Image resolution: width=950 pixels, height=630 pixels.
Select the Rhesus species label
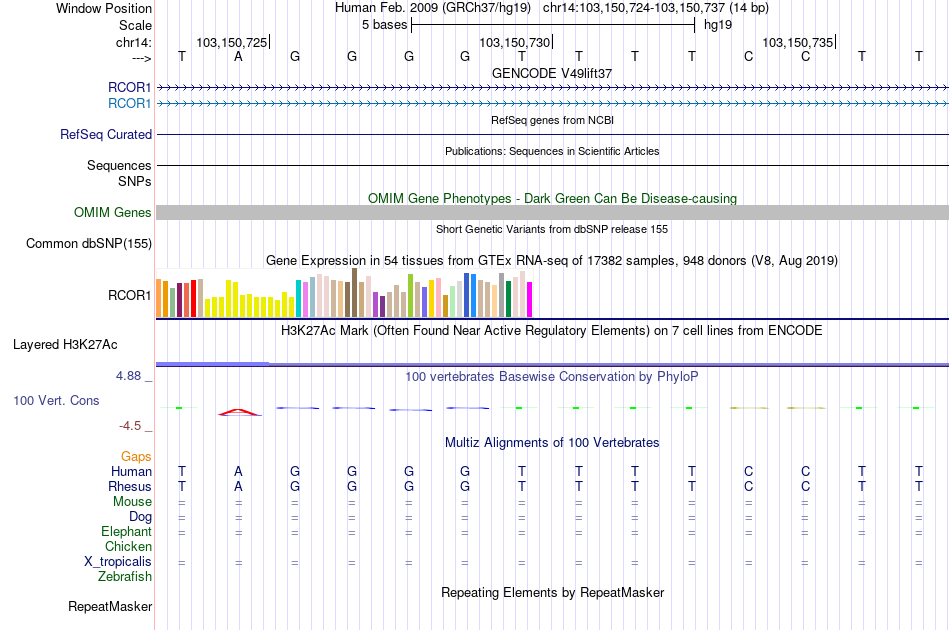[130, 486]
